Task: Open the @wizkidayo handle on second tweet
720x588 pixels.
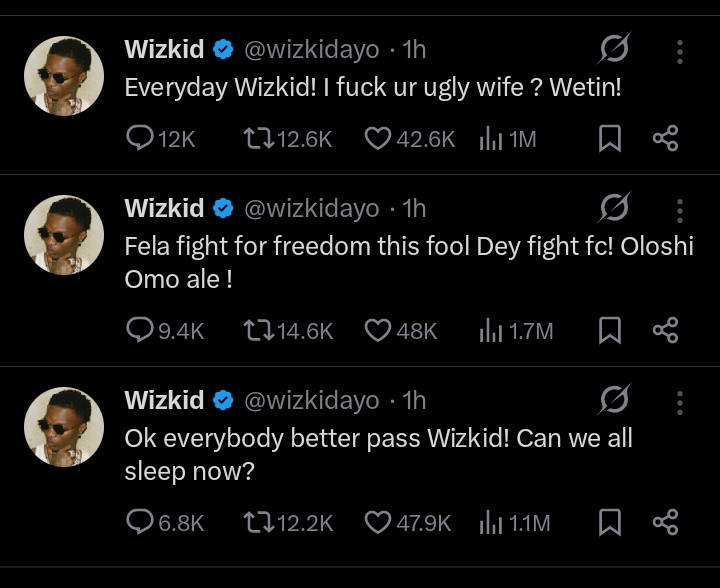Action: (312, 208)
